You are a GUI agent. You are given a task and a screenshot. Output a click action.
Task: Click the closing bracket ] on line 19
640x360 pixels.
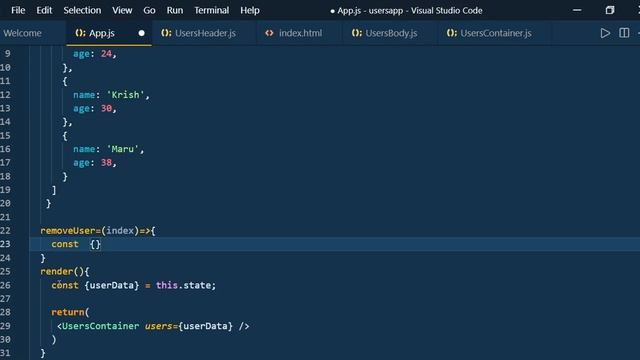click(54, 190)
